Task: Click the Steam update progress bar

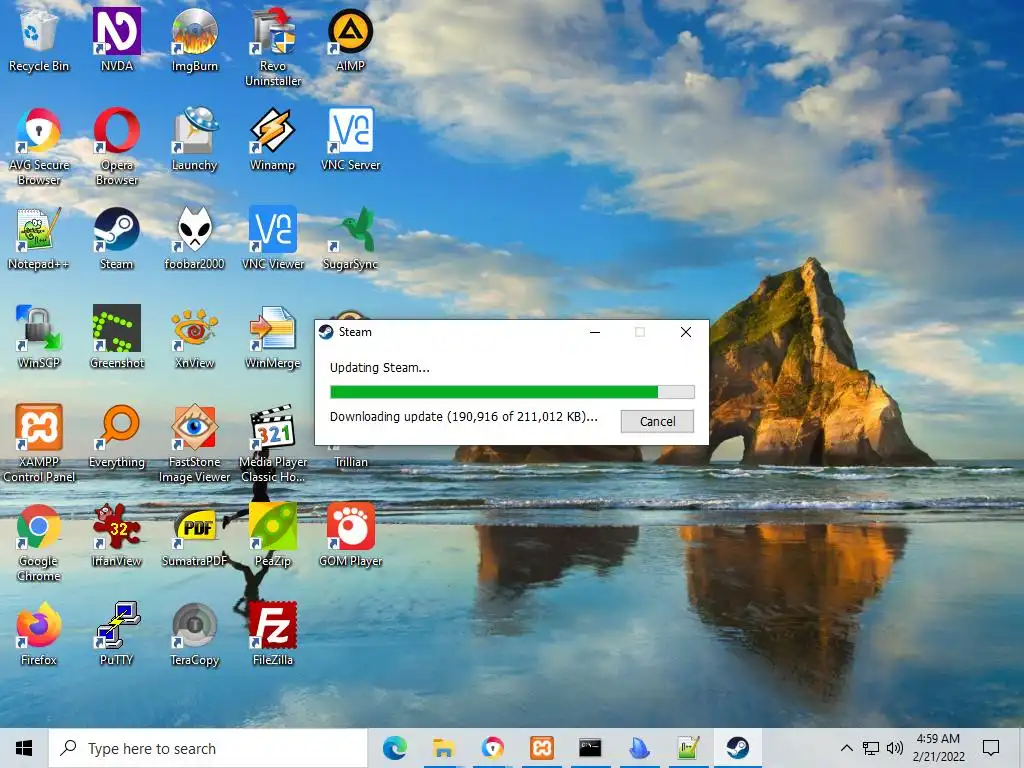Action: [x=512, y=392]
